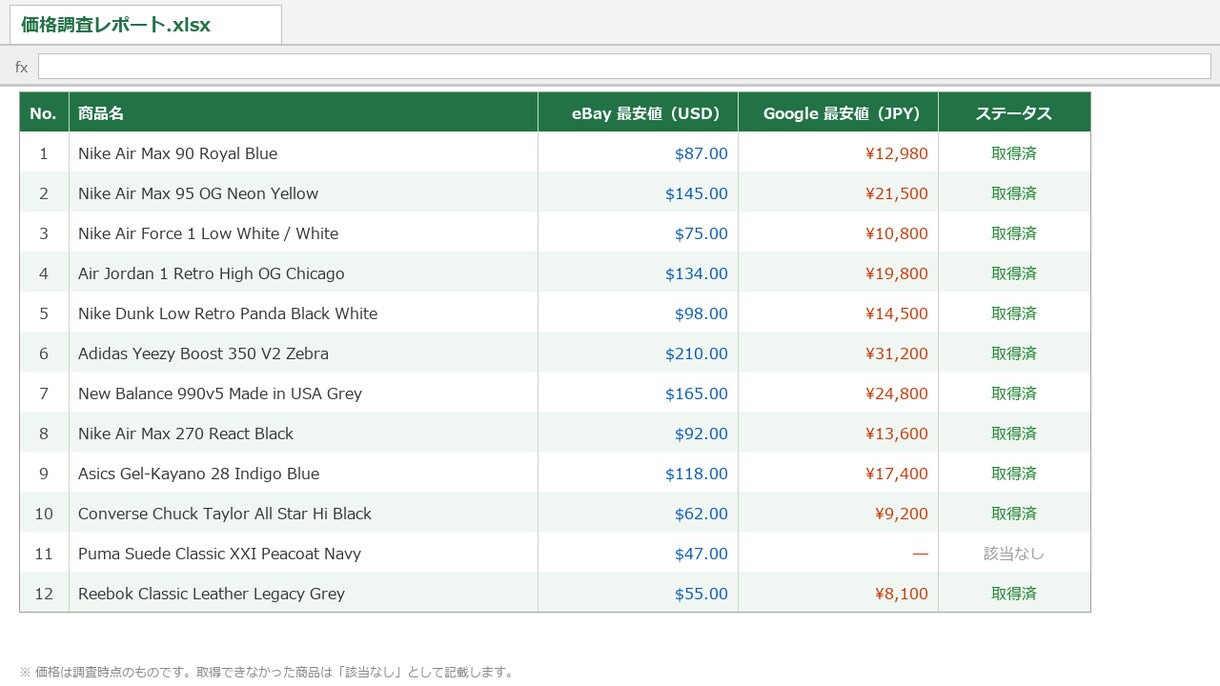
Task: Select the Google 最安値（JPY） column header
Action: [x=838, y=113]
